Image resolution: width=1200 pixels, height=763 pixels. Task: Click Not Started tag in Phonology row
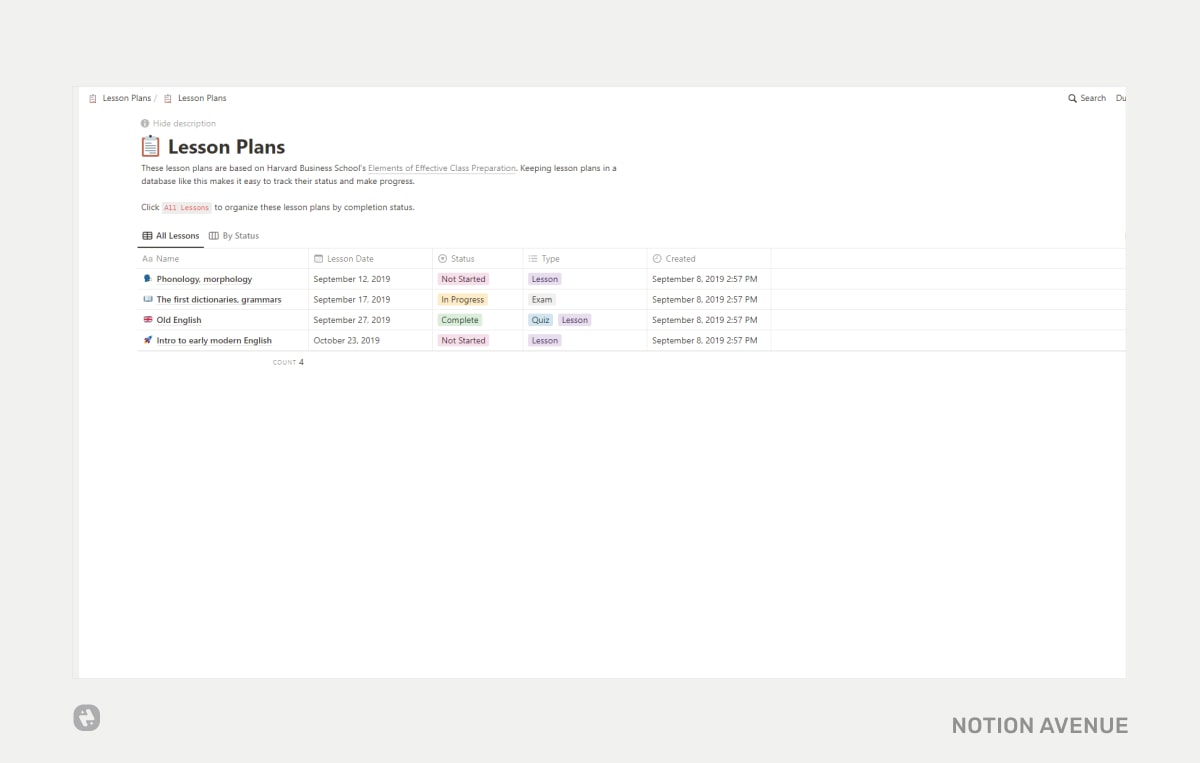[x=463, y=279]
